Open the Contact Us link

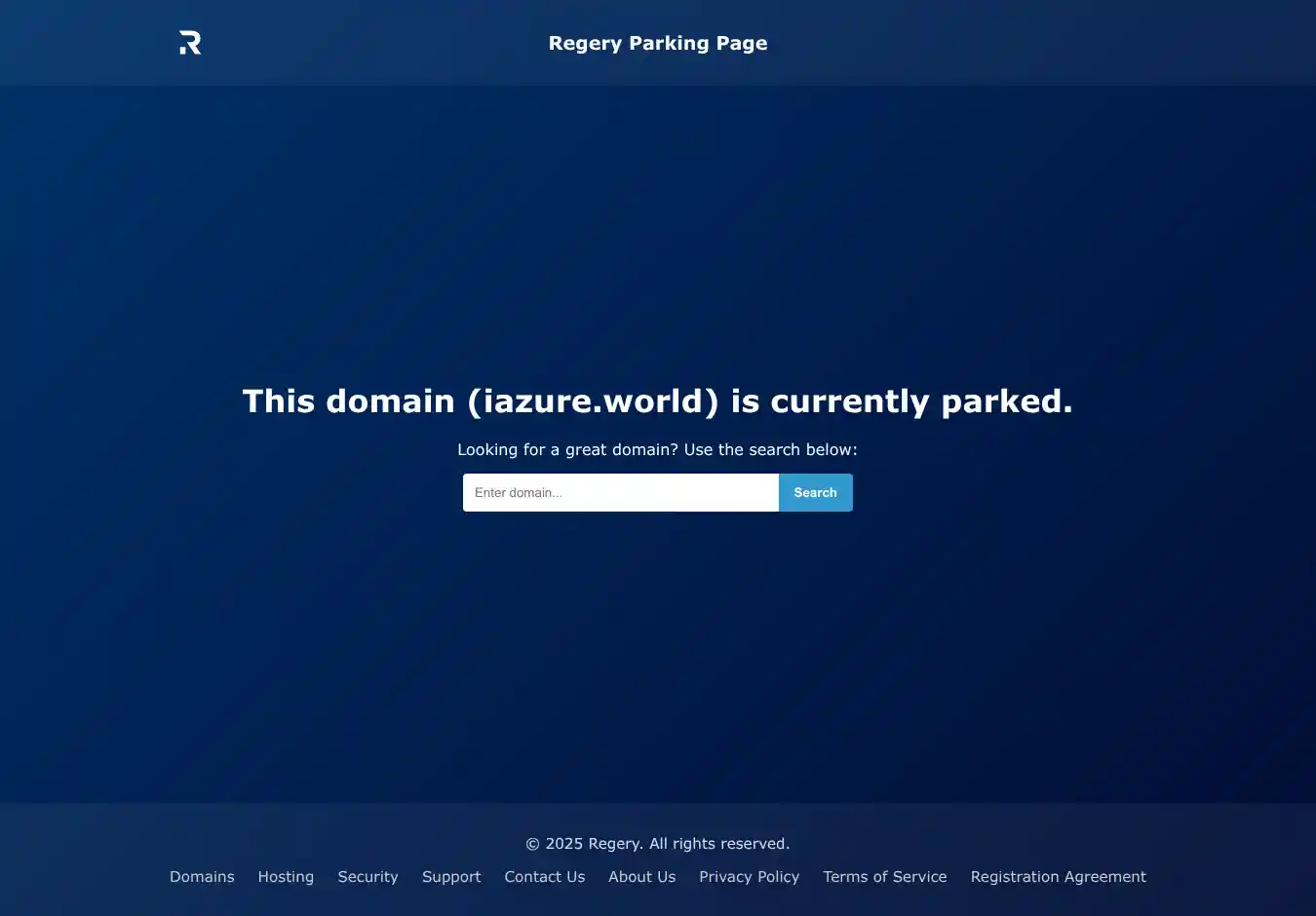pos(545,876)
